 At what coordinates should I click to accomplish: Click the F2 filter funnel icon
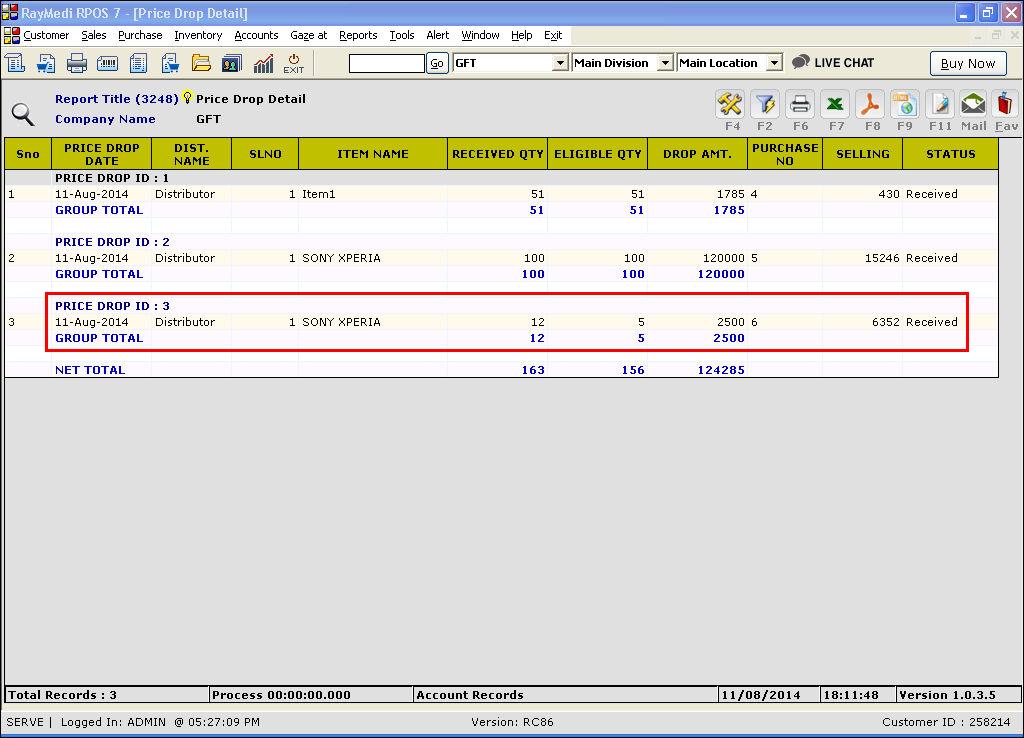point(765,104)
